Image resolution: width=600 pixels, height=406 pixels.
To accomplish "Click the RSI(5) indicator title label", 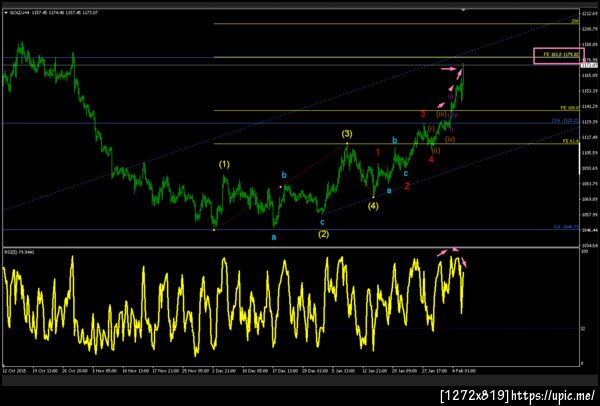I will point(14,252).
